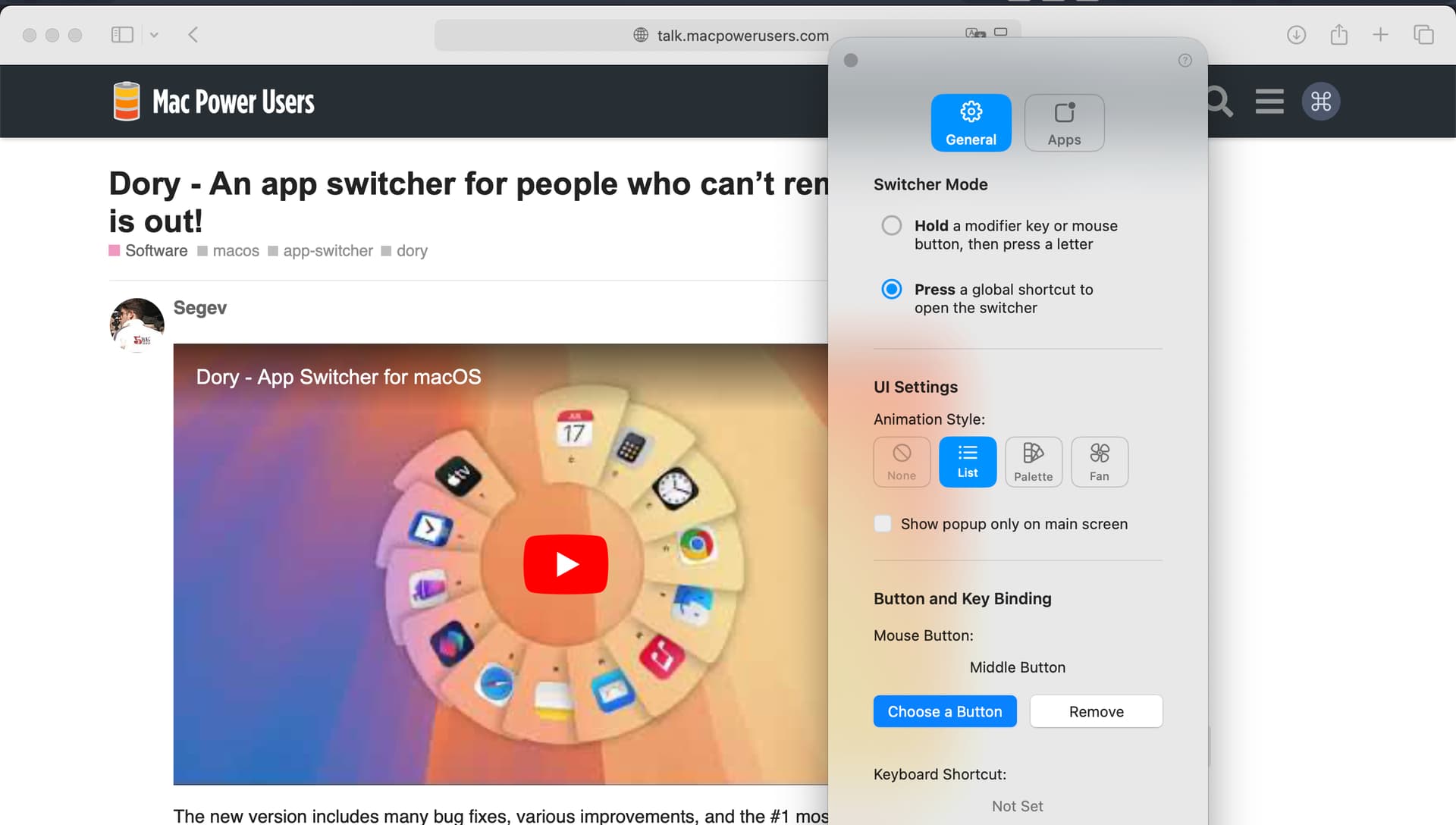This screenshot has height=825, width=1456.
Task: Open a new Safari tab
Action: (1380, 35)
